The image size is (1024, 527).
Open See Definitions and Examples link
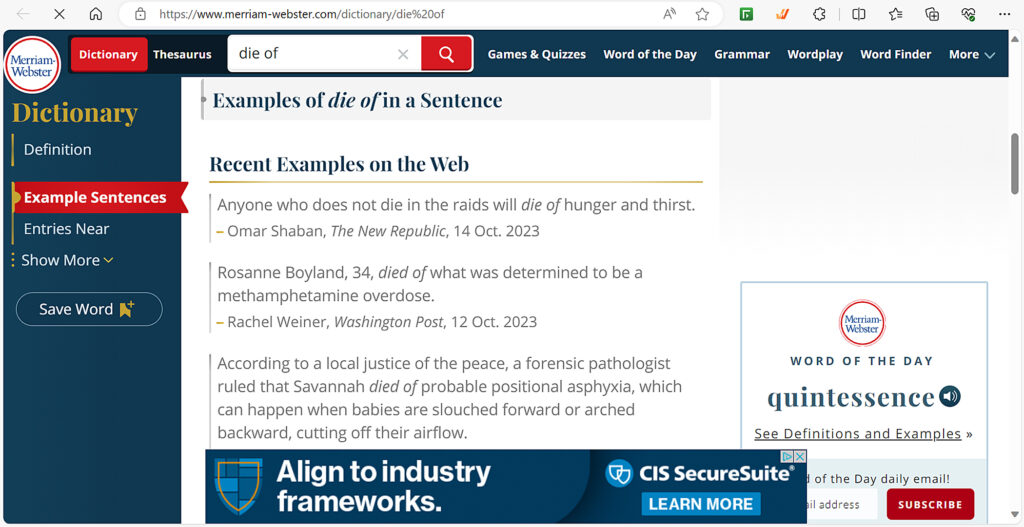857,434
